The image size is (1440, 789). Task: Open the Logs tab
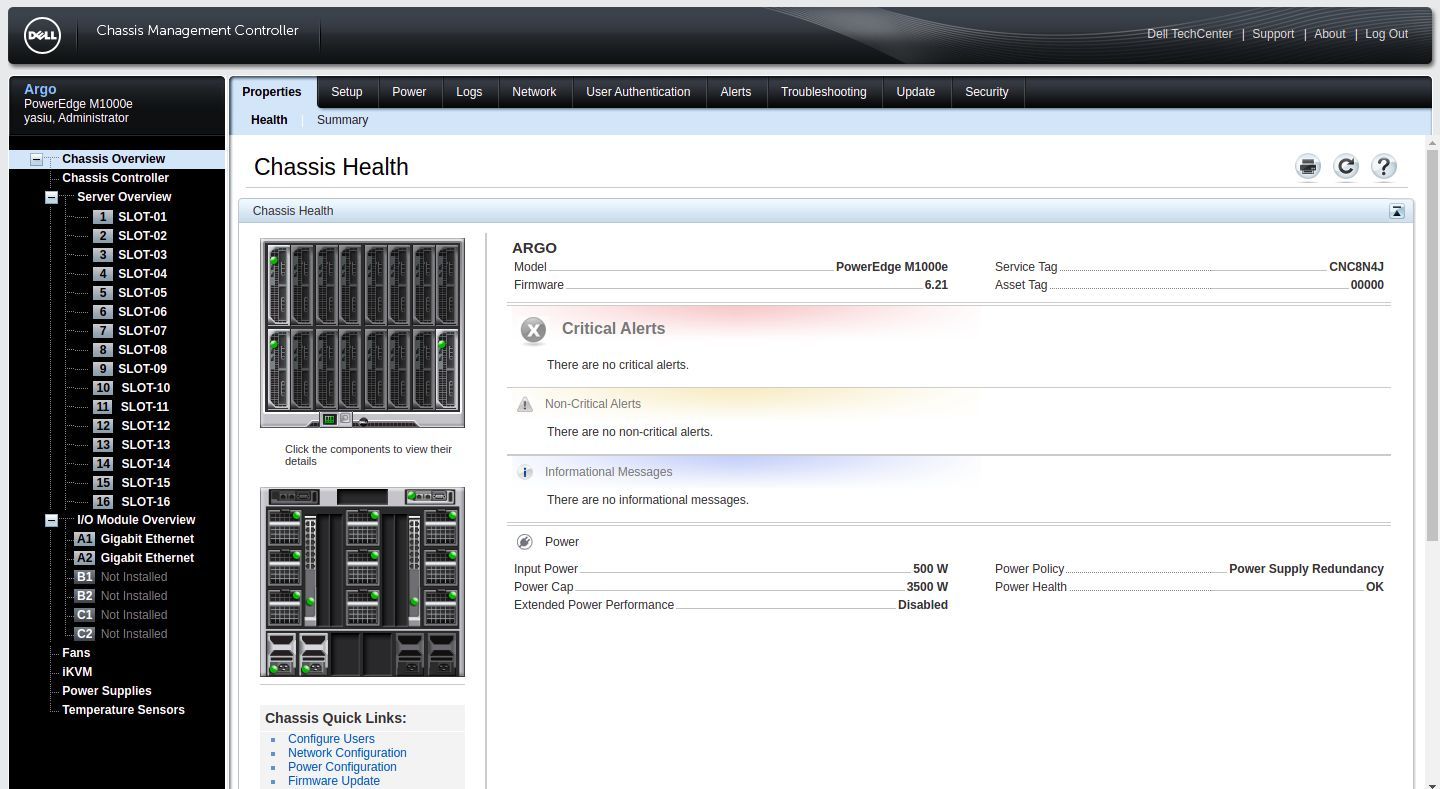click(x=469, y=92)
